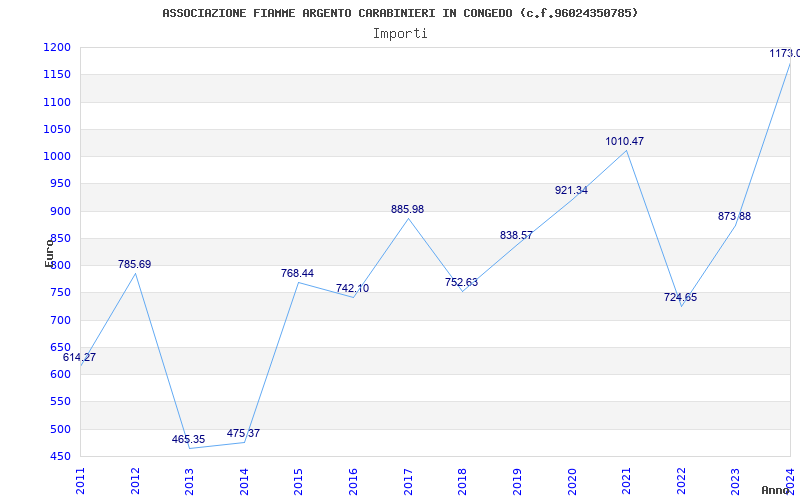Click the 2023 x-axis year label
The height and width of the screenshot is (500, 800).
click(x=736, y=481)
